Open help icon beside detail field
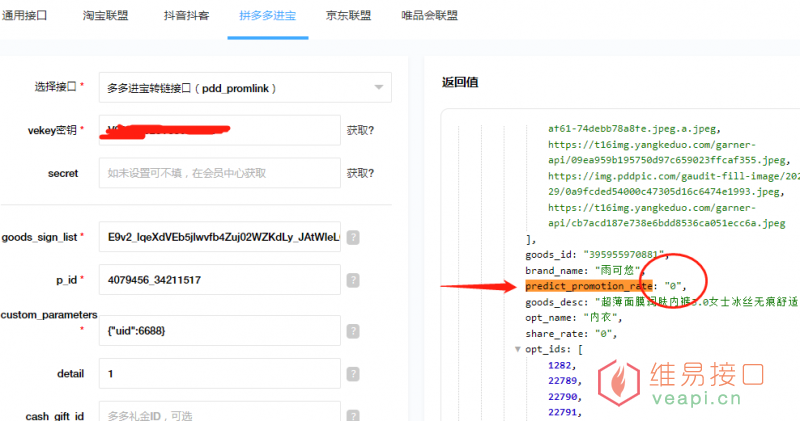 (x=353, y=374)
